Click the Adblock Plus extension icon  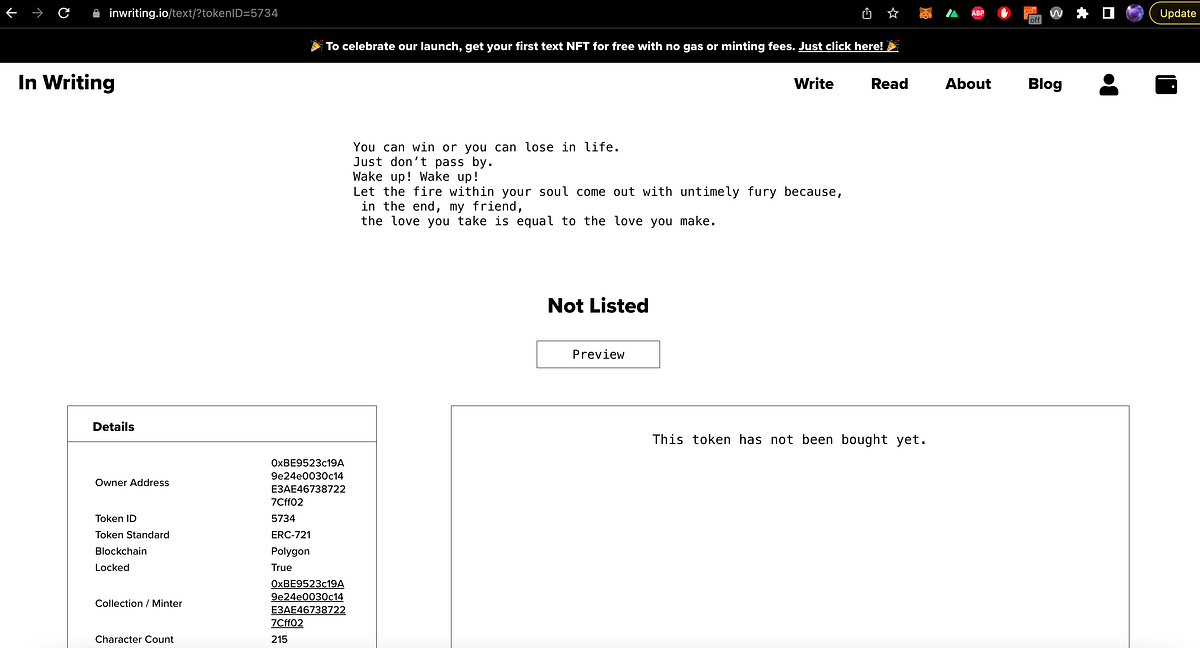click(978, 13)
